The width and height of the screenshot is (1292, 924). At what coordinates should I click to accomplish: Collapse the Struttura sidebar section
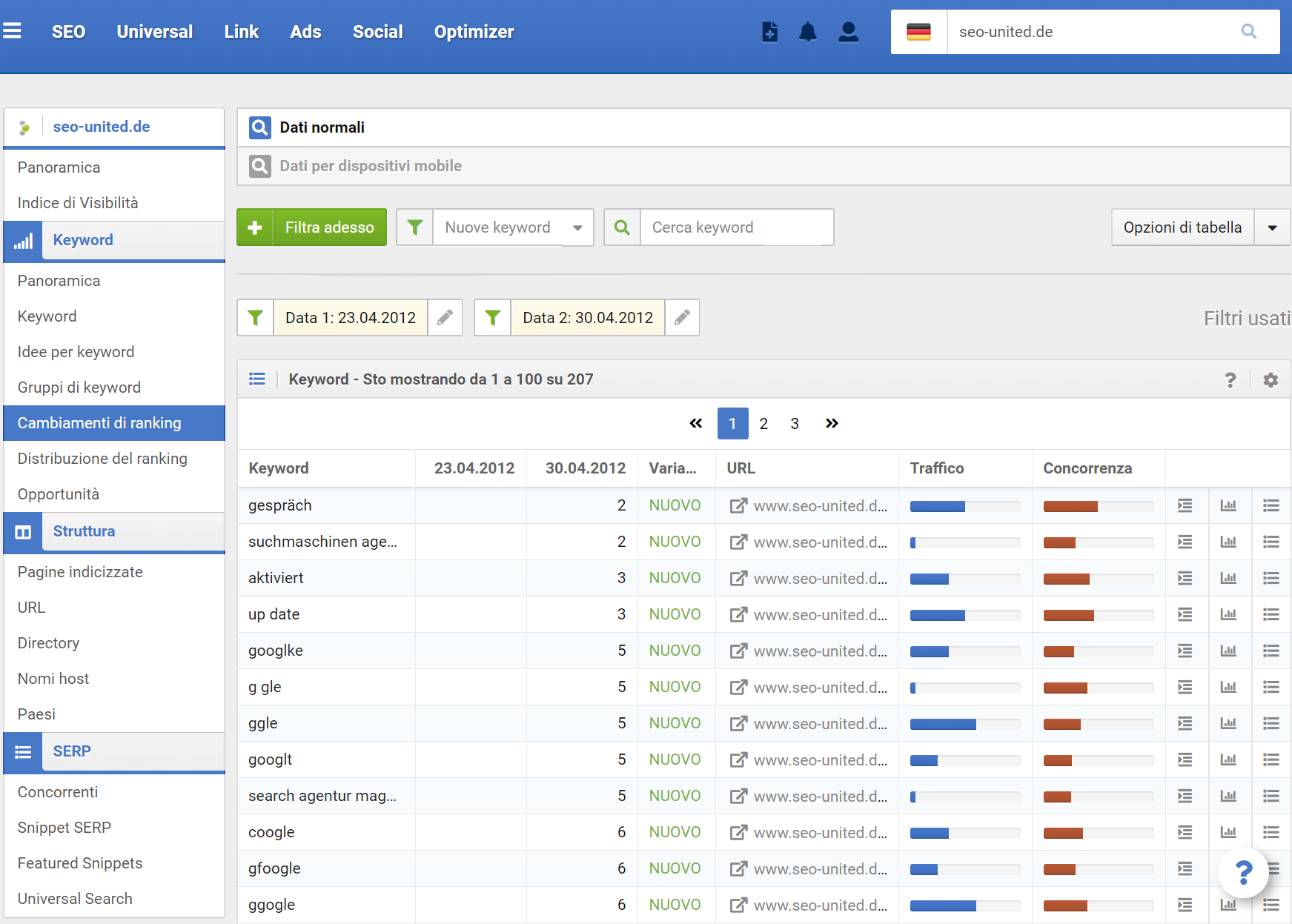pyautogui.click(x=114, y=532)
